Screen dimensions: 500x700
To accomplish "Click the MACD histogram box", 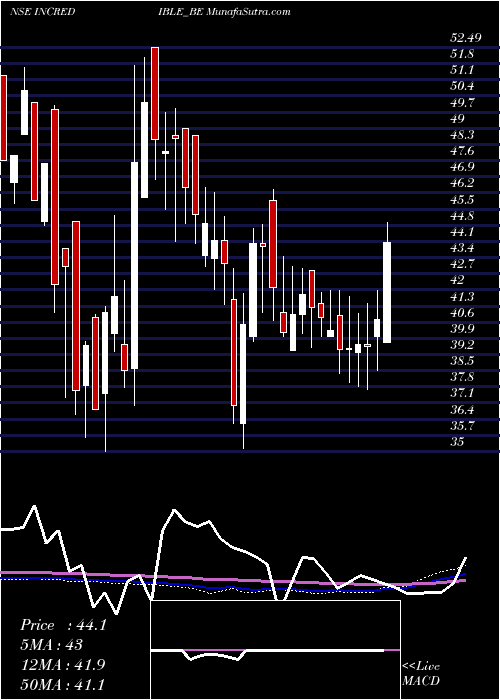I will 275,650.
